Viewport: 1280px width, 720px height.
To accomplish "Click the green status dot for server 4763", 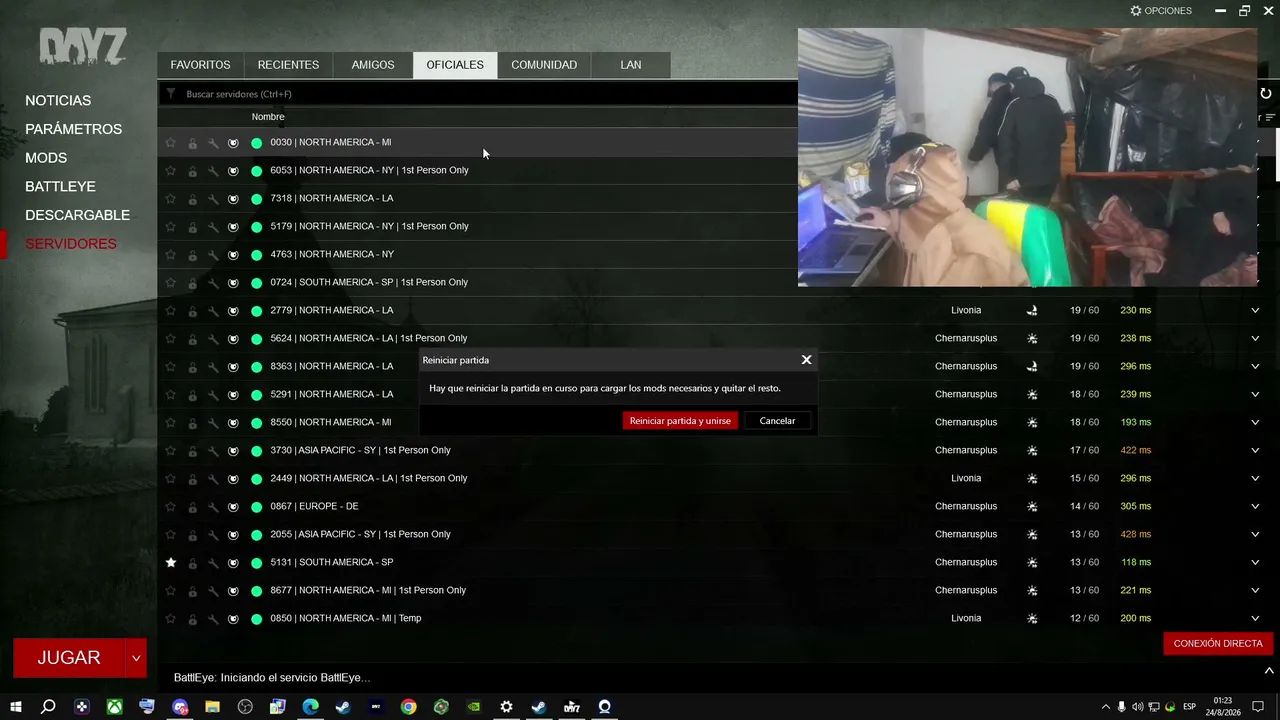I will point(257,255).
